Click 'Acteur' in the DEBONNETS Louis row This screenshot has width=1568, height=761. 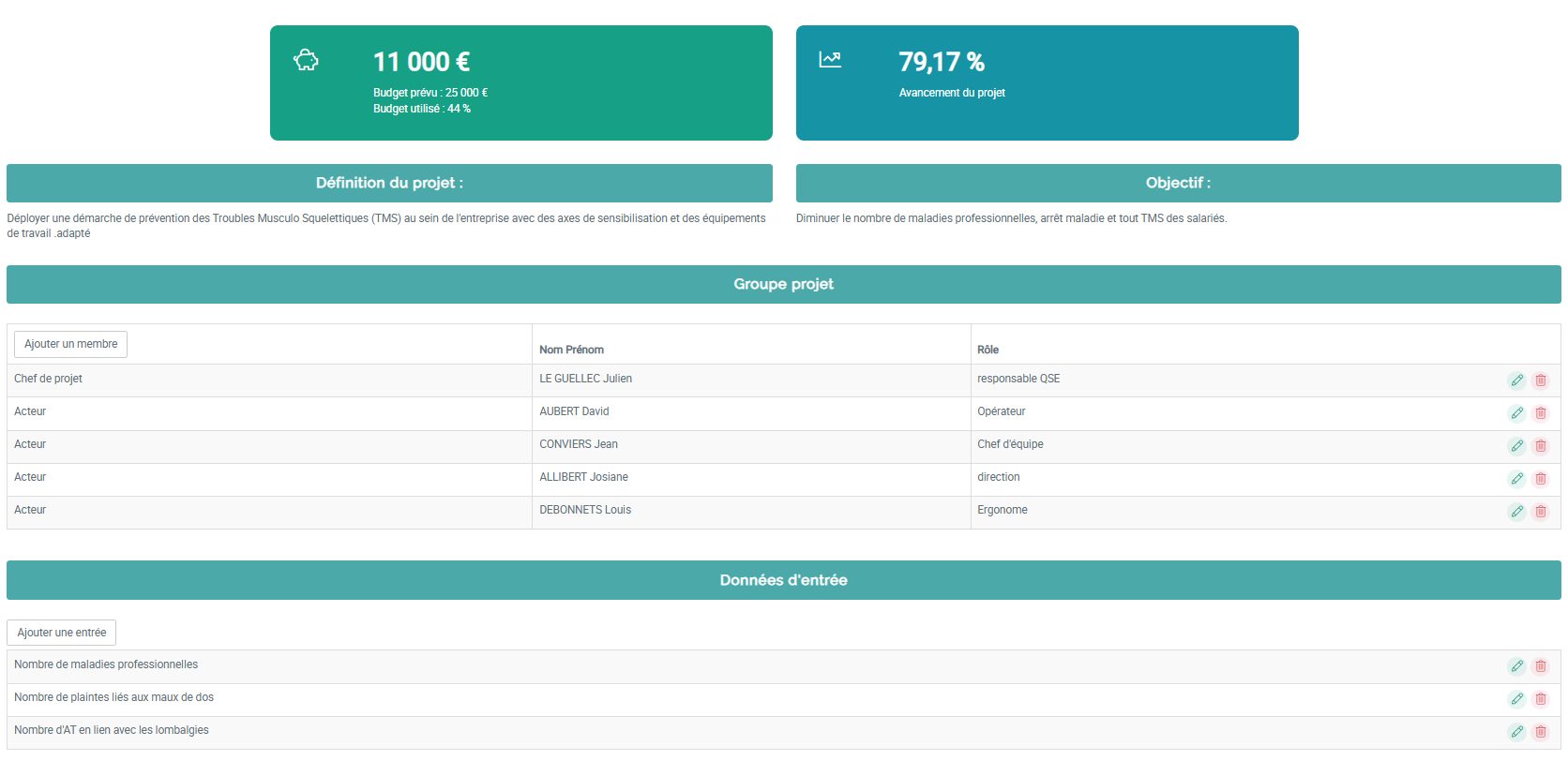[x=30, y=510]
